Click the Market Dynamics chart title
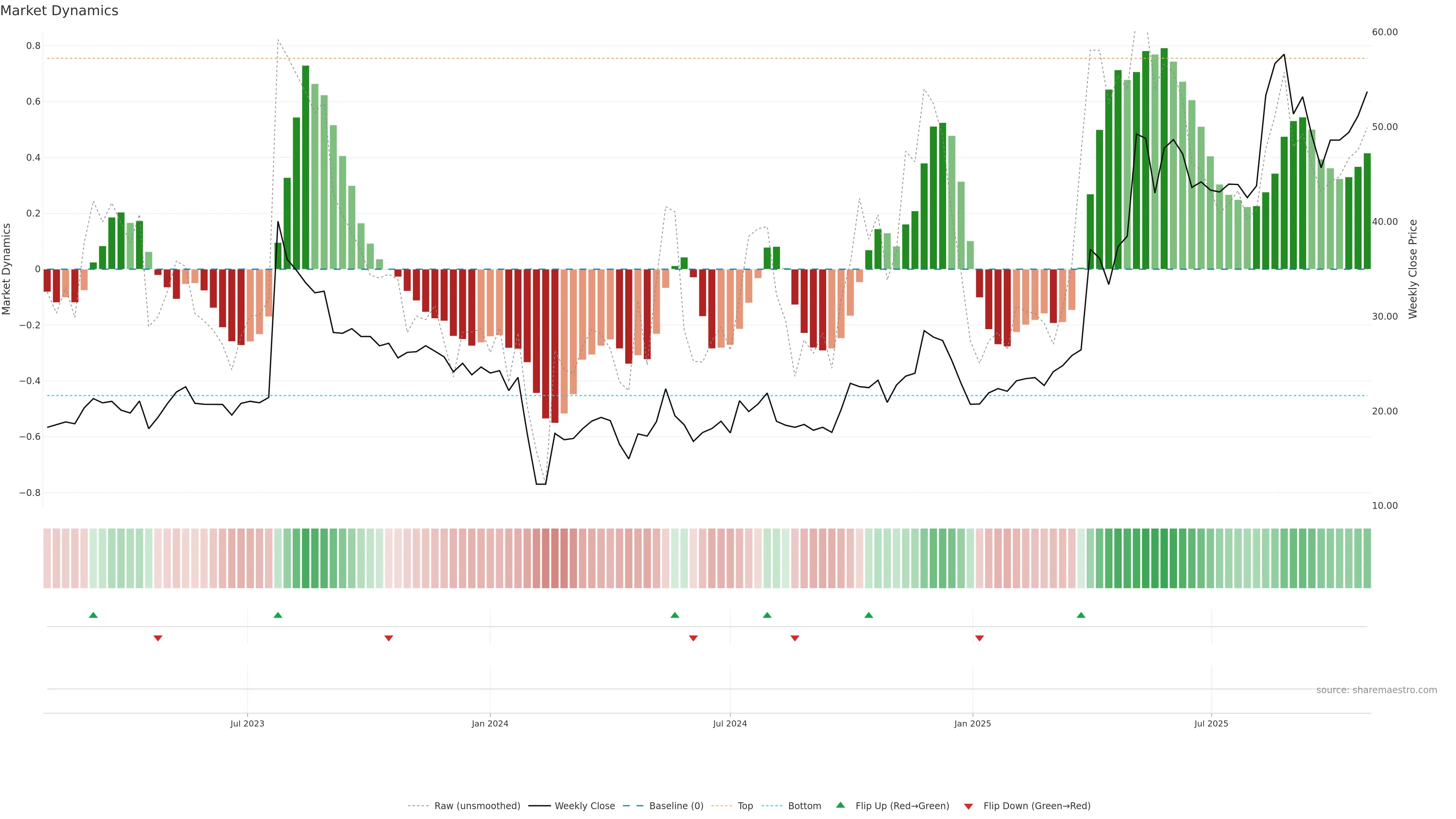The width and height of the screenshot is (1456, 819). pyautogui.click(x=60, y=11)
